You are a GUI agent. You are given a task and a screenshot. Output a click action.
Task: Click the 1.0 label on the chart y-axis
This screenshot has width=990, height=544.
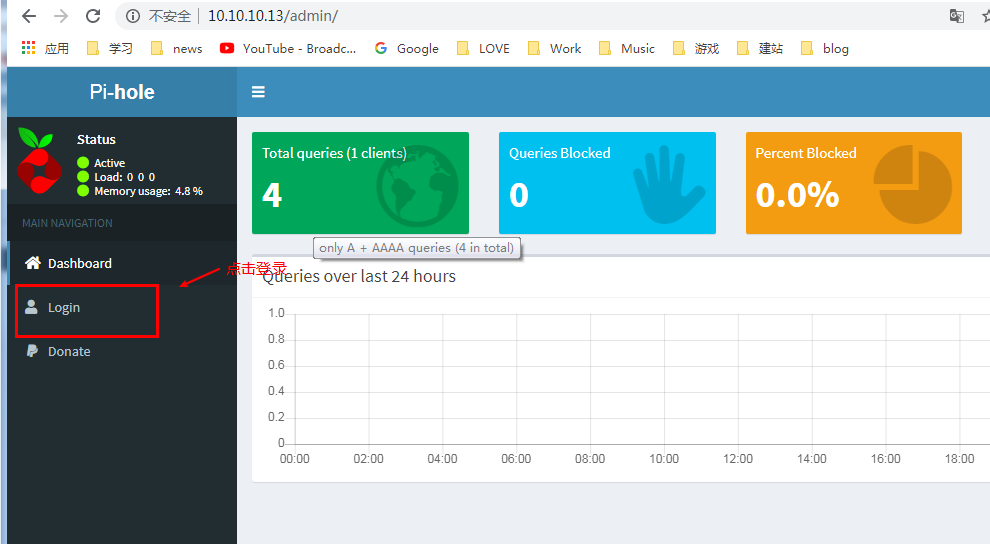pyautogui.click(x=276, y=313)
